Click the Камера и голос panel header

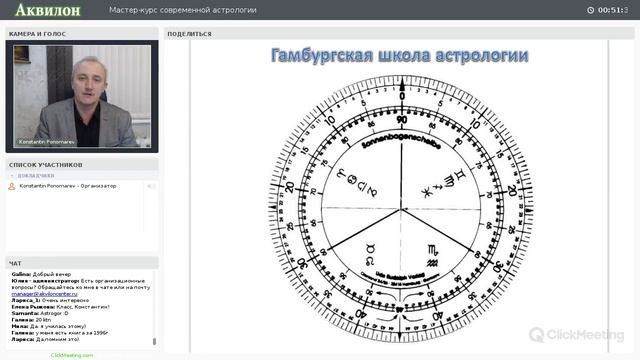coord(82,34)
